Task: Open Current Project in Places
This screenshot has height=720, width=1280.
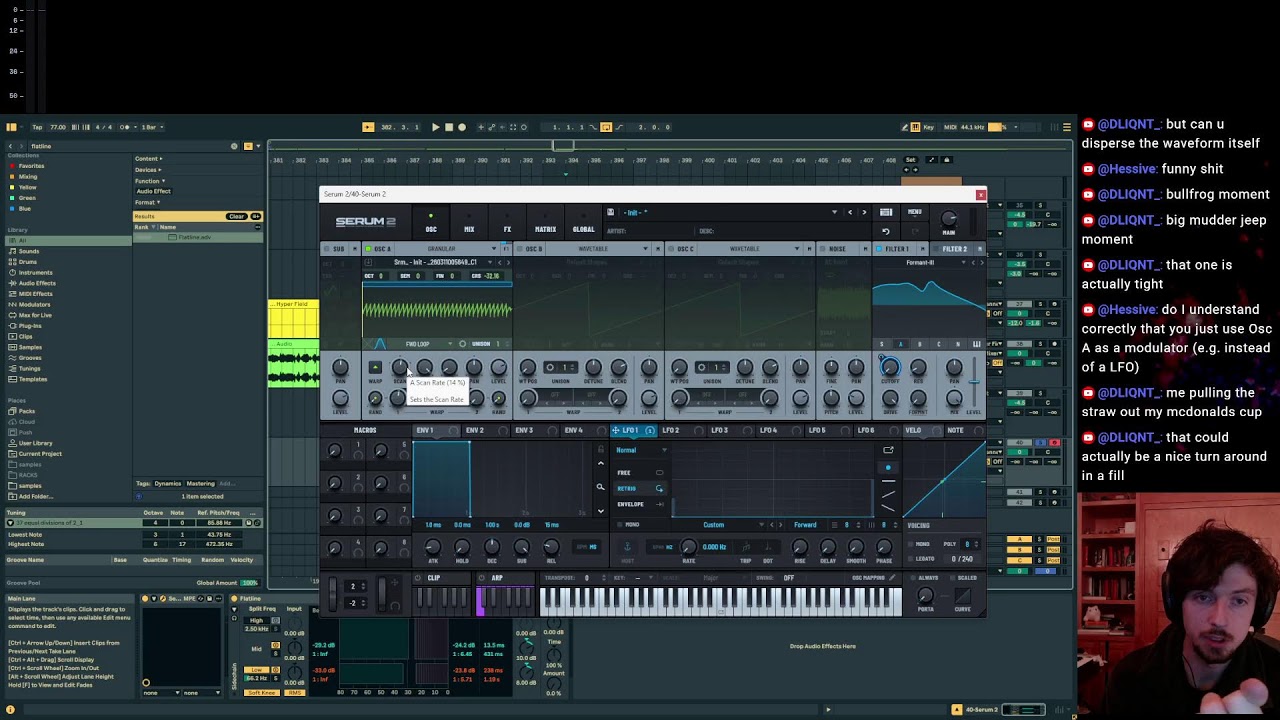Action: point(39,454)
